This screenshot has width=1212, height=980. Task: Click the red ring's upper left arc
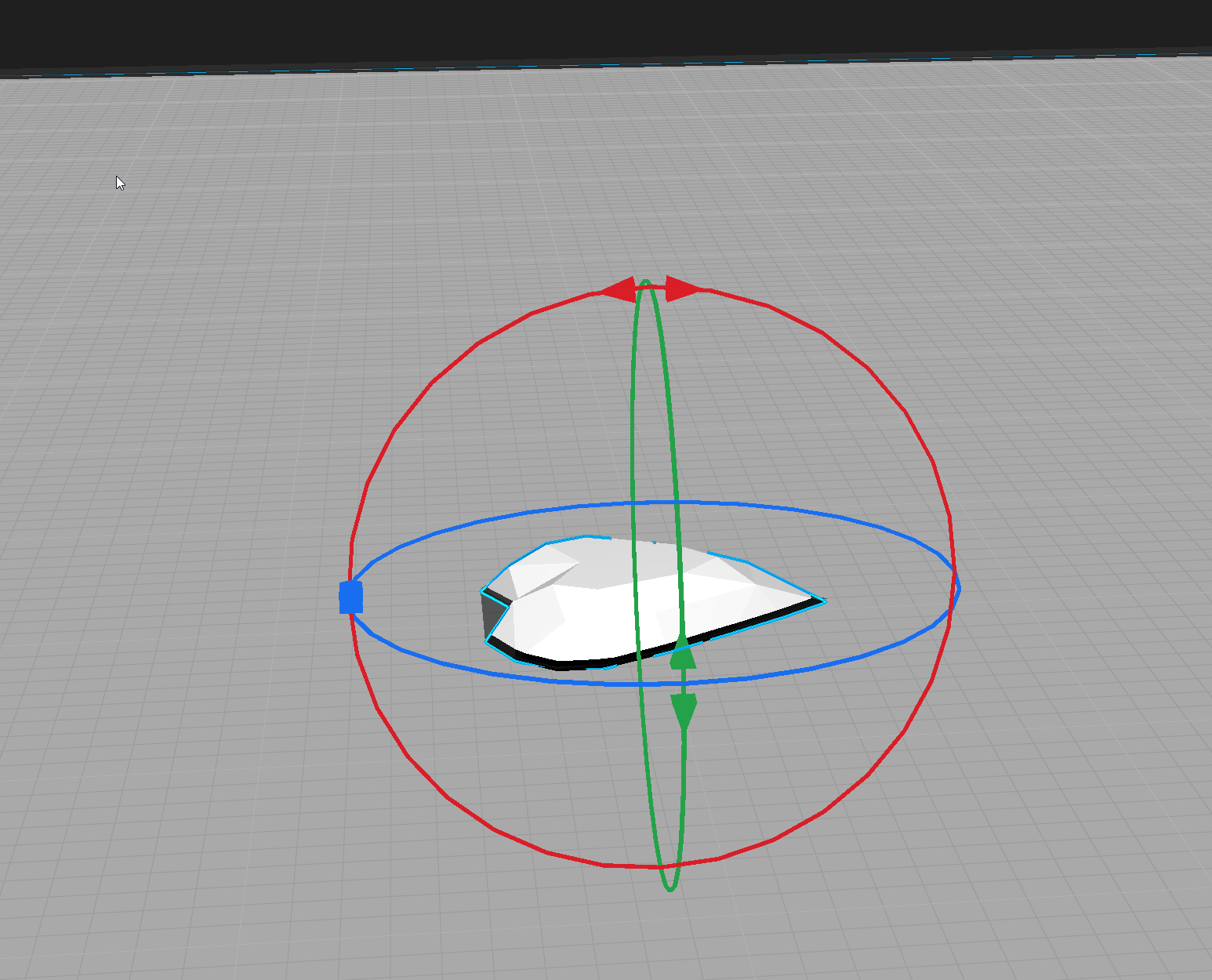click(439, 376)
